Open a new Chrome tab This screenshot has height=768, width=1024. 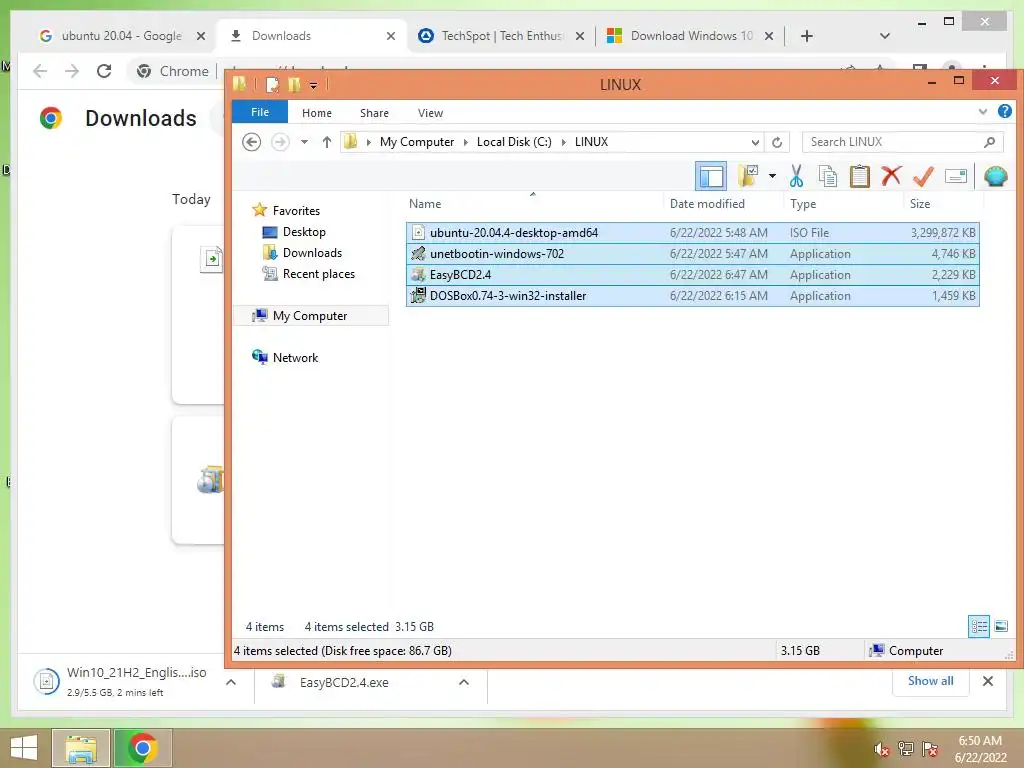[x=807, y=36]
